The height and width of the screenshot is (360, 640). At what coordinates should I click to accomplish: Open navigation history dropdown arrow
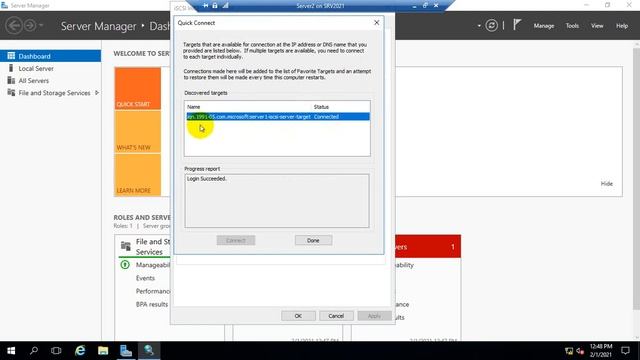pos(41,25)
